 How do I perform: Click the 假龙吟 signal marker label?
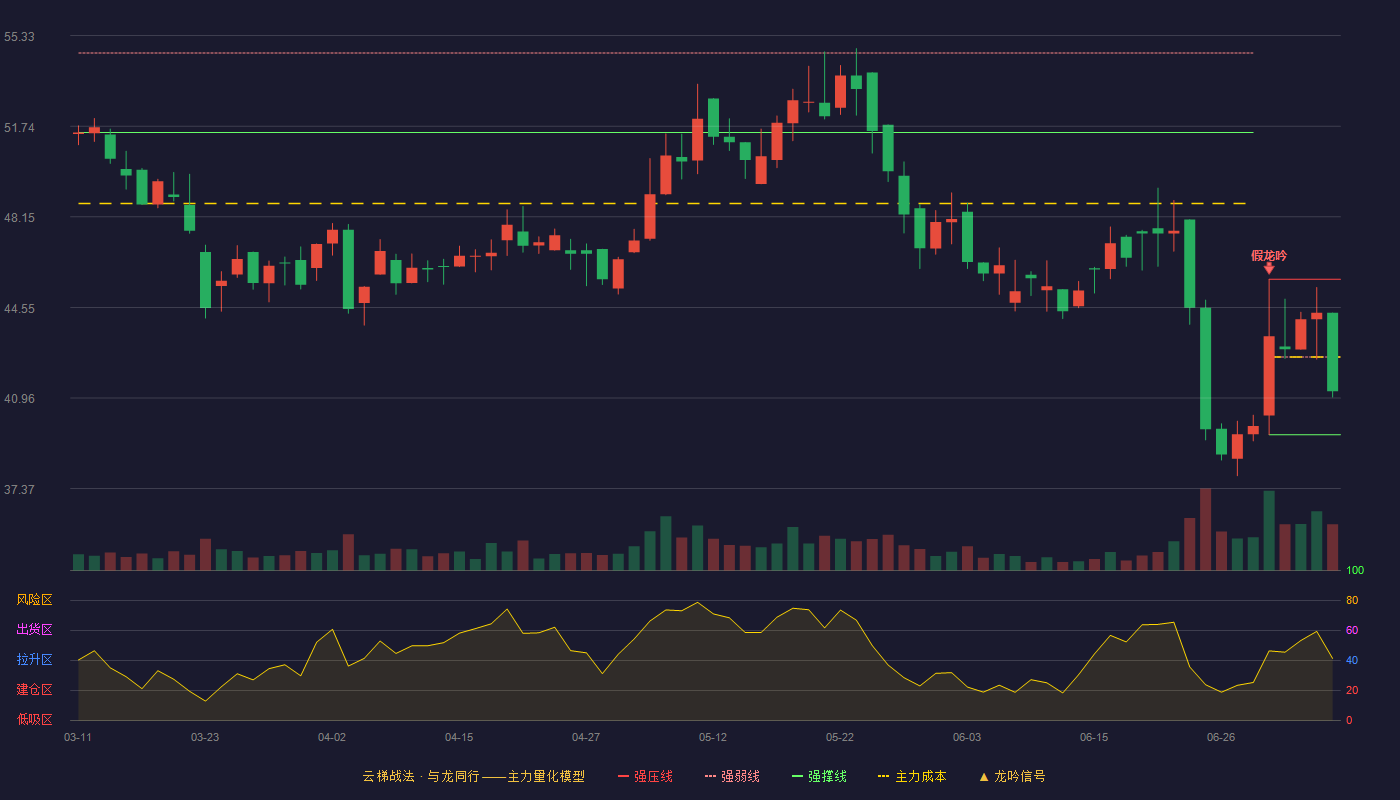click(1269, 255)
